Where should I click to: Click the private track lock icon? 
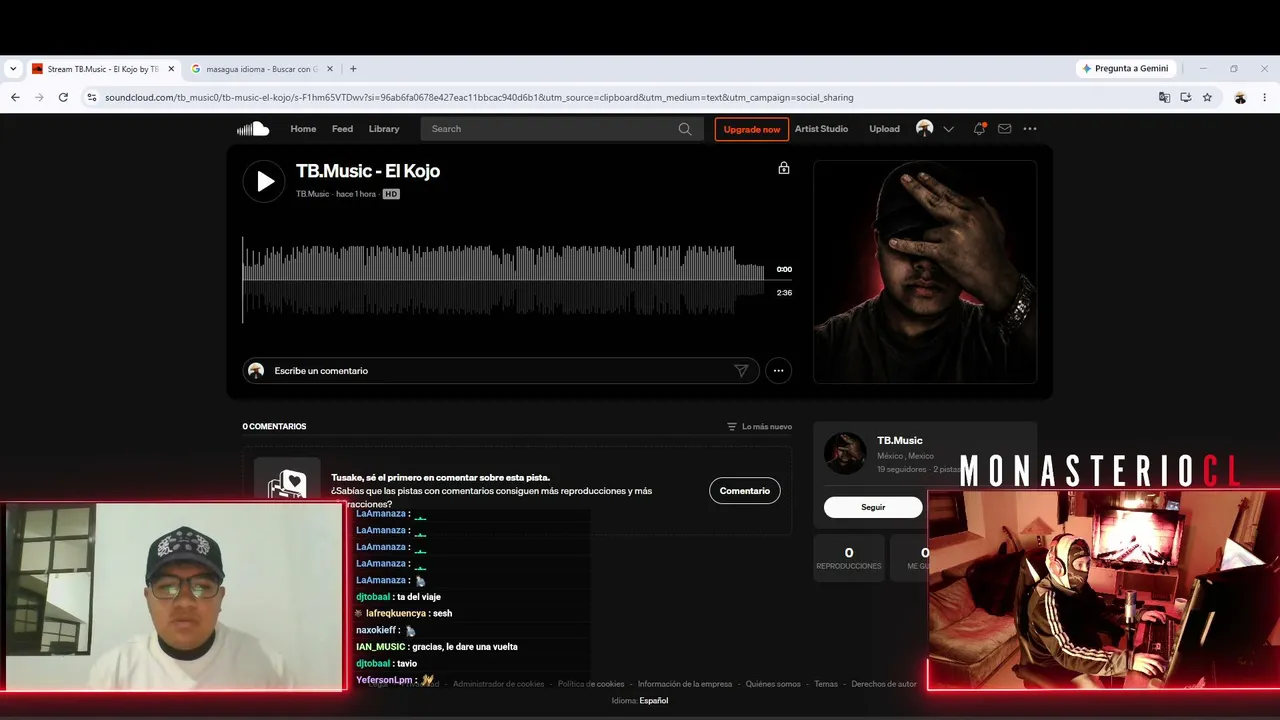point(784,168)
